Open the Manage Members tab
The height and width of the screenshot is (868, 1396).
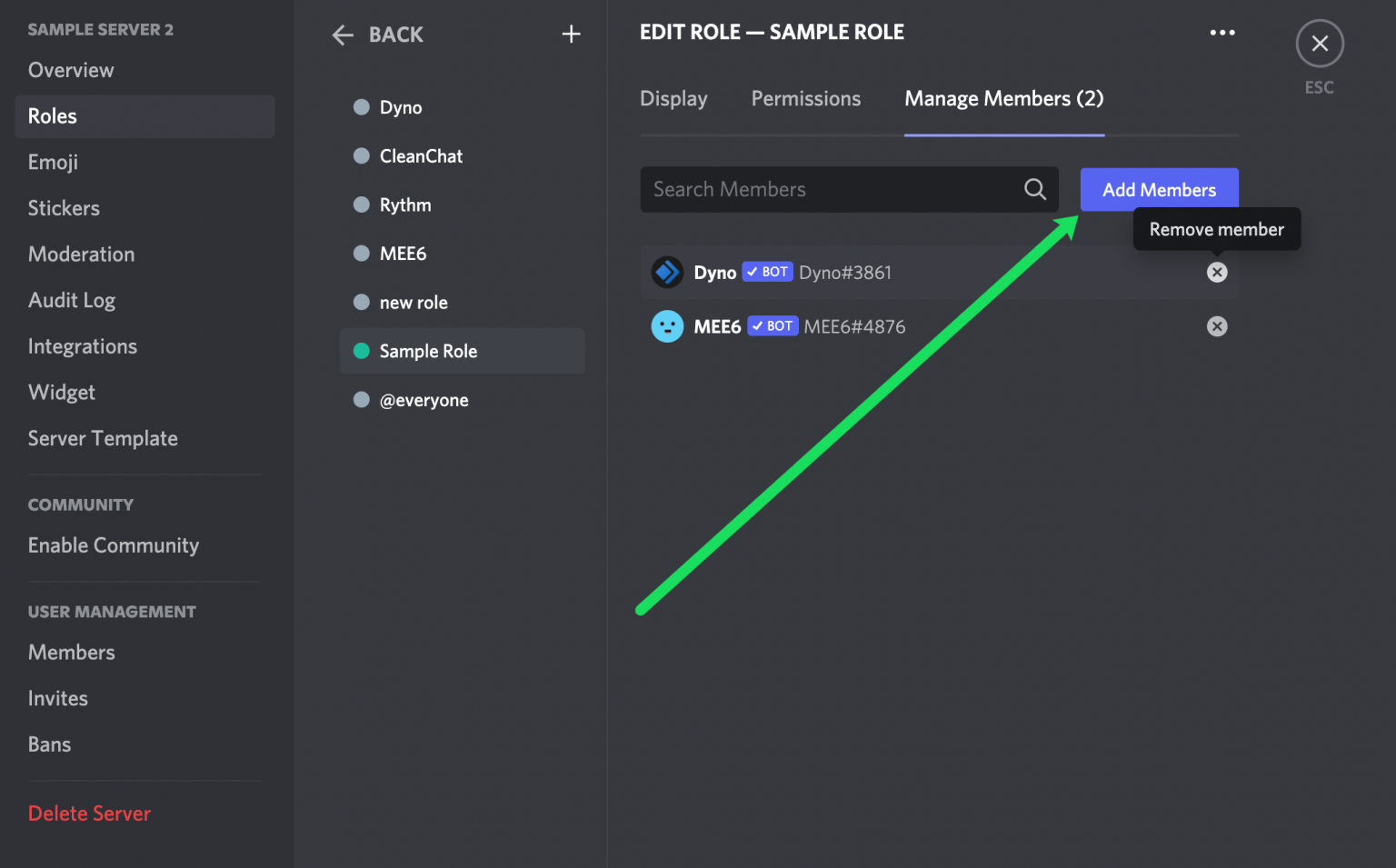(1003, 98)
